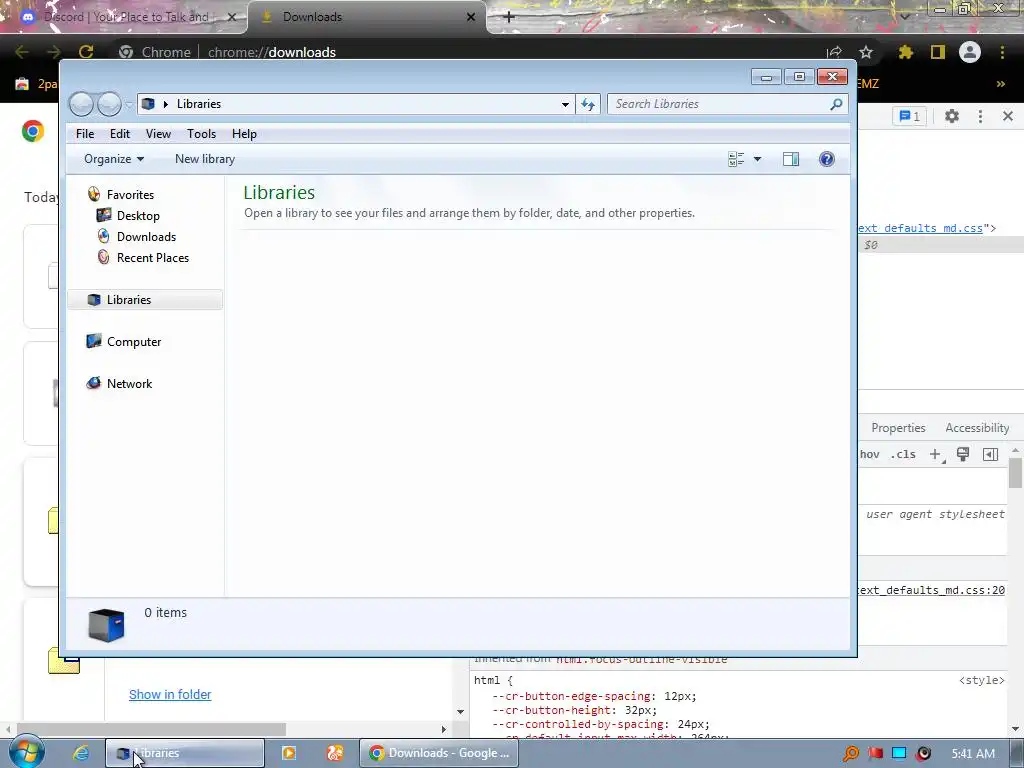
Task: Open the view options dropdown arrow
Action: (758, 159)
